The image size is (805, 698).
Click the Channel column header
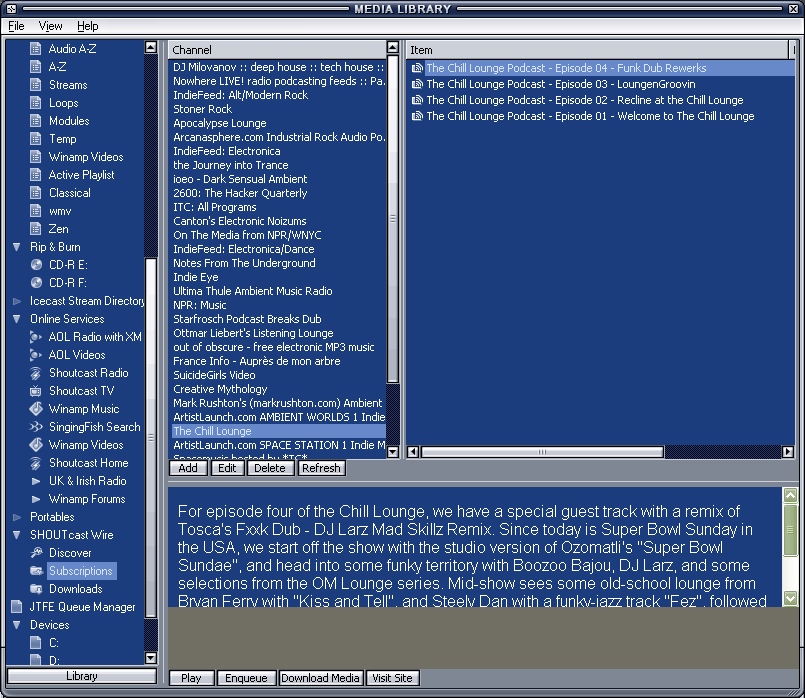[277, 50]
